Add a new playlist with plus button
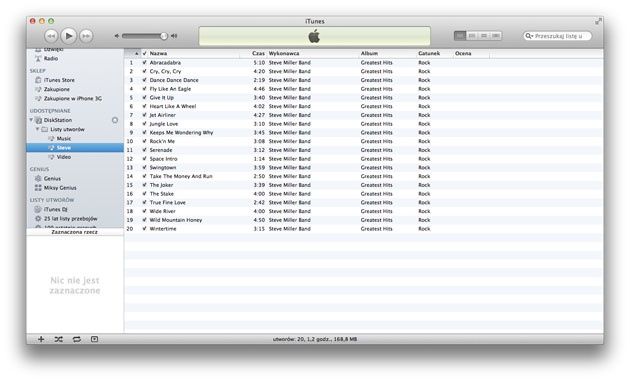Viewport: 630px width, 381px height. [x=41, y=339]
